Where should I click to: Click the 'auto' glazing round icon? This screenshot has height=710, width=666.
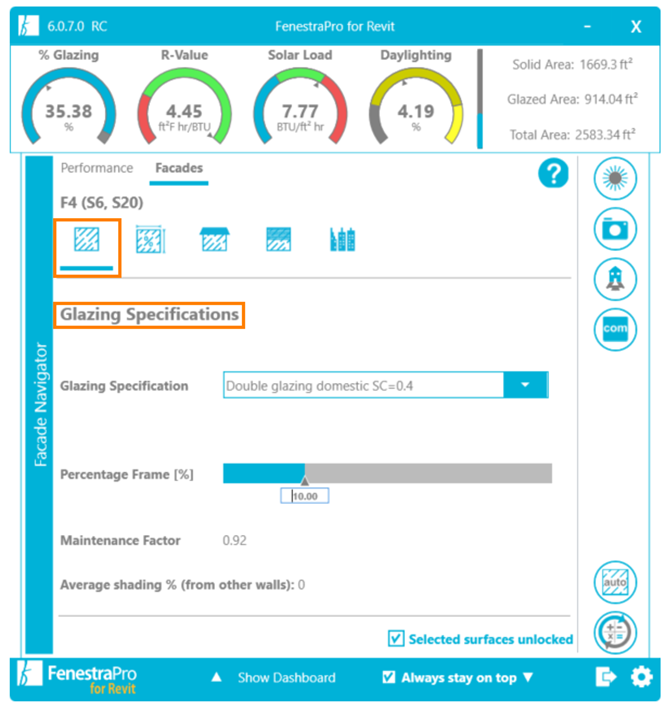615,582
